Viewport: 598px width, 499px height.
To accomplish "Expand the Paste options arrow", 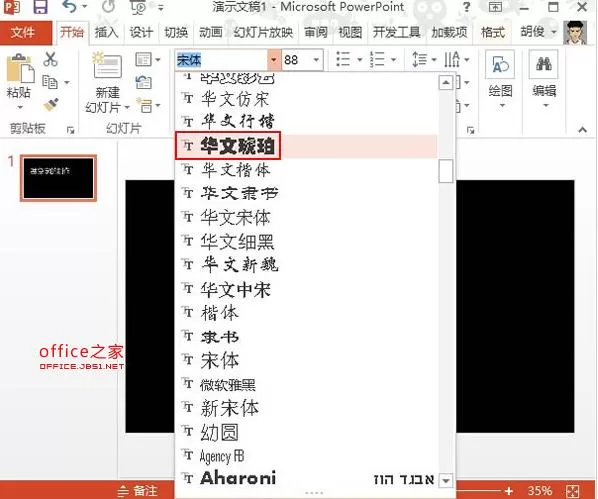I will pyautogui.click(x=20, y=108).
